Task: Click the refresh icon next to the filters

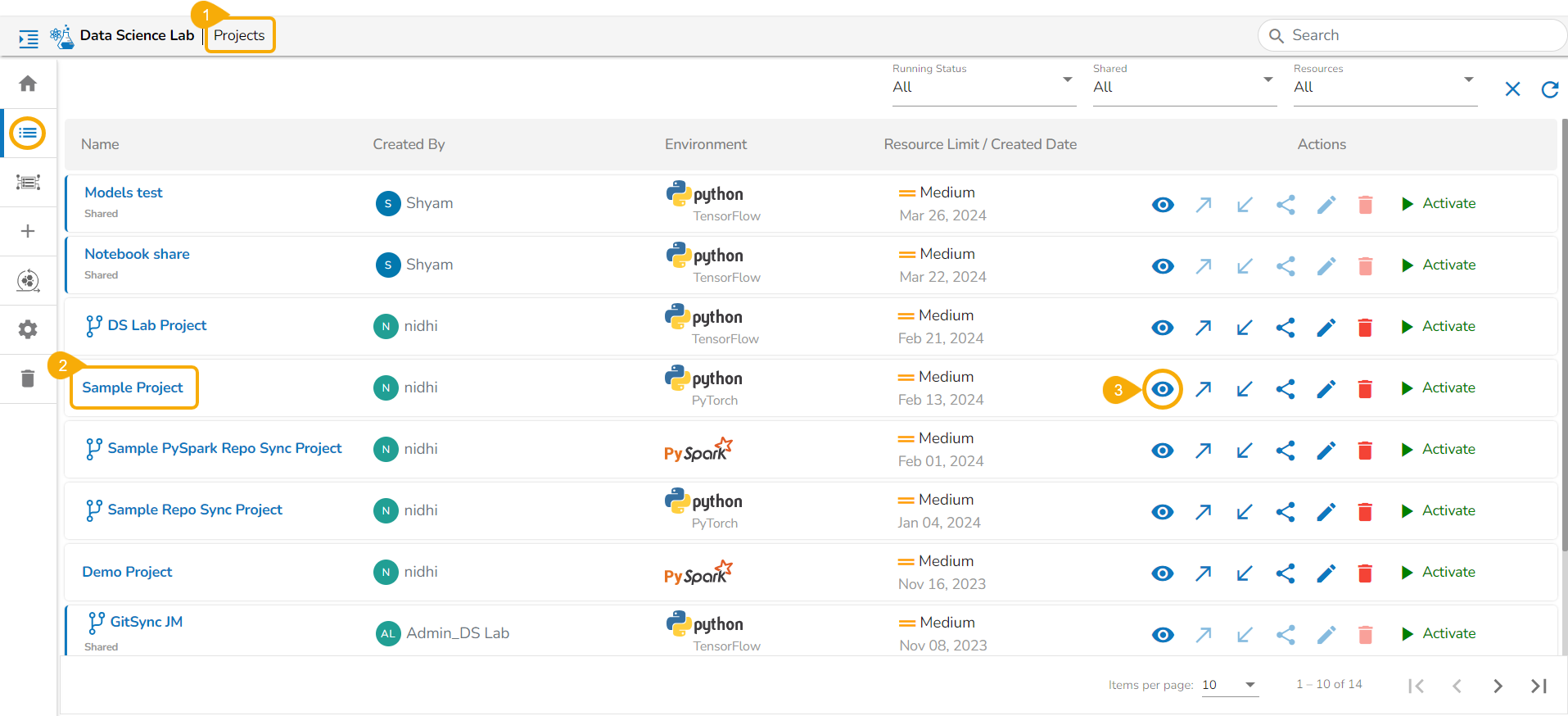Action: click(x=1549, y=89)
